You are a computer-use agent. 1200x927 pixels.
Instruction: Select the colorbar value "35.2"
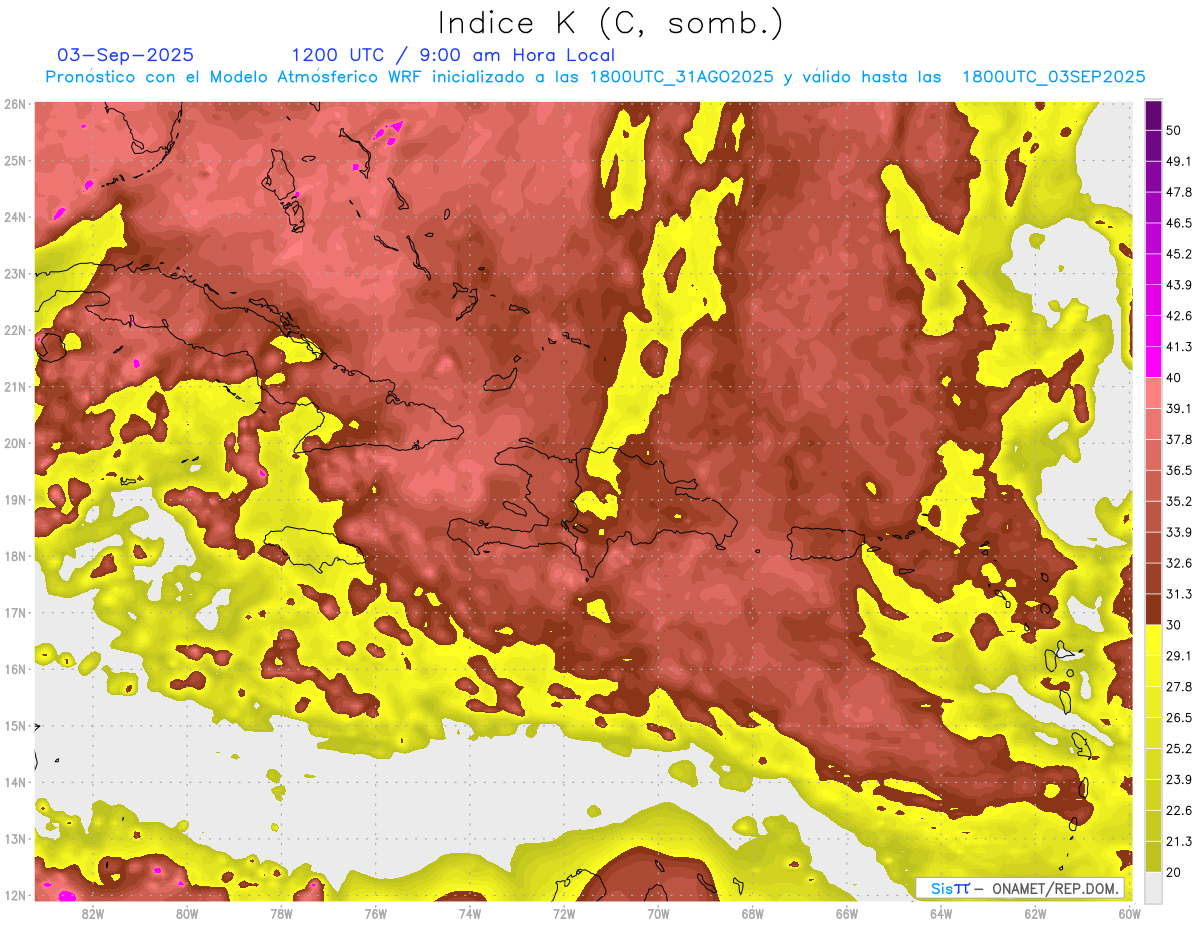click(1179, 501)
